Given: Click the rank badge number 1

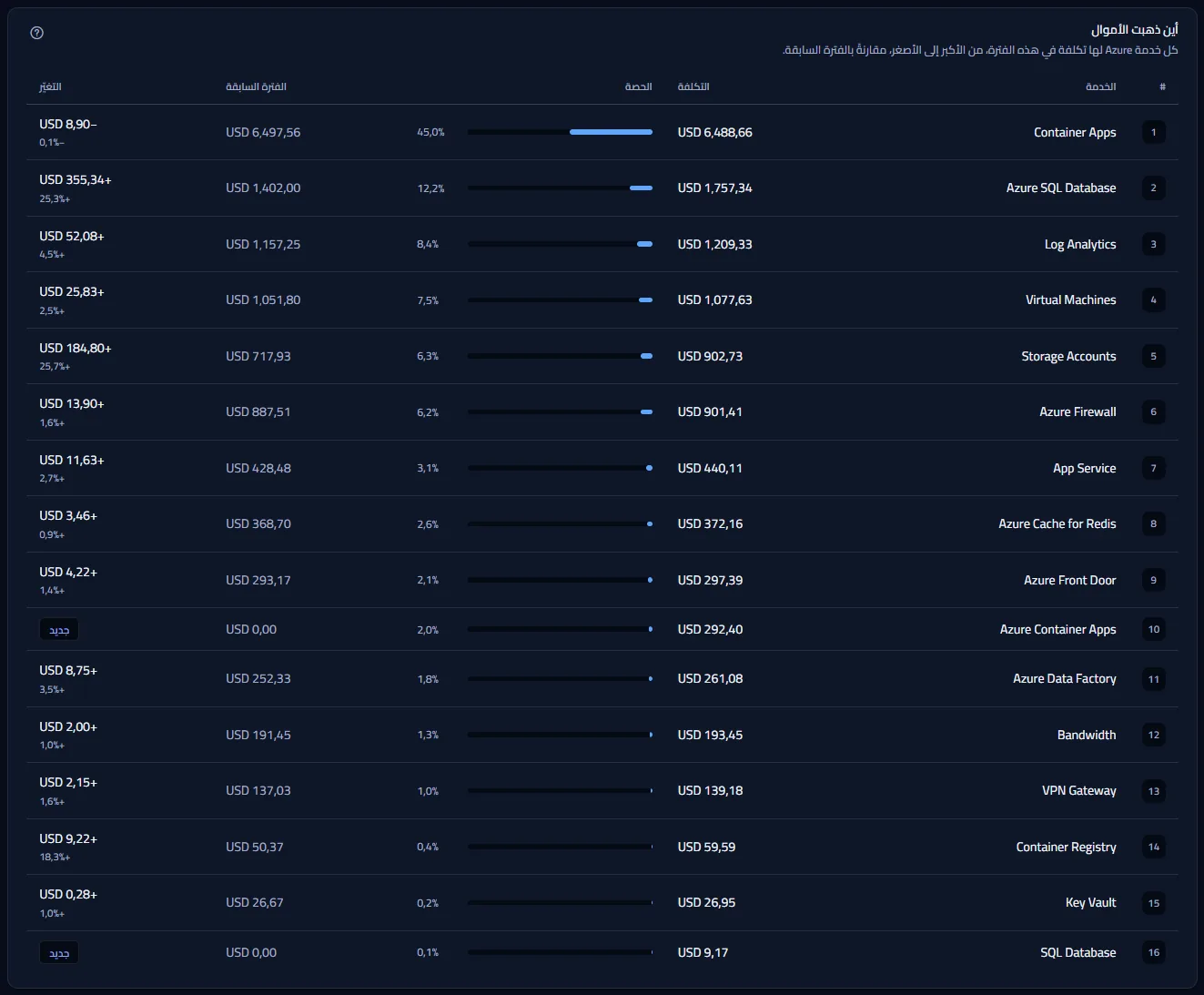Looking at the screenshot, I should click(1153, 132).
